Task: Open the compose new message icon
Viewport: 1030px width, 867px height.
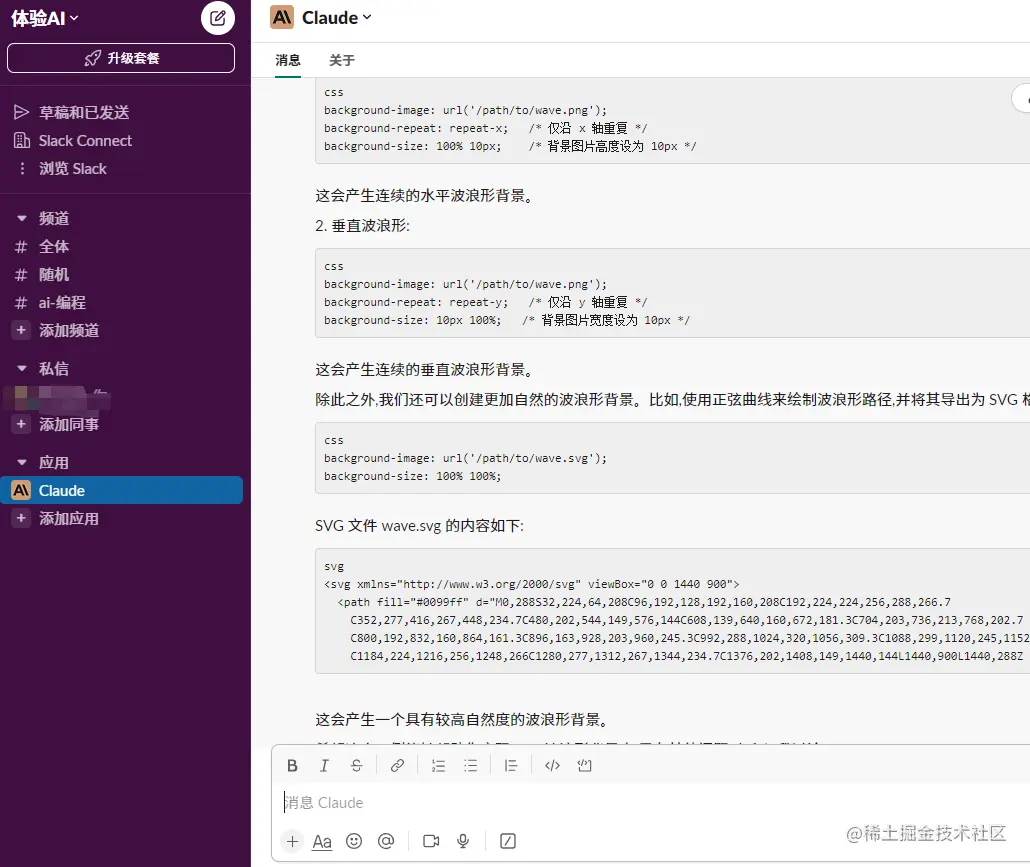Action: click(217, 18)
